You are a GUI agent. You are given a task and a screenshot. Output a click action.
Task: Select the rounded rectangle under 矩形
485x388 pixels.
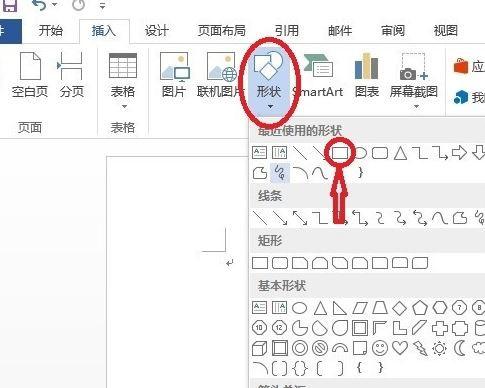click(280, 263)
